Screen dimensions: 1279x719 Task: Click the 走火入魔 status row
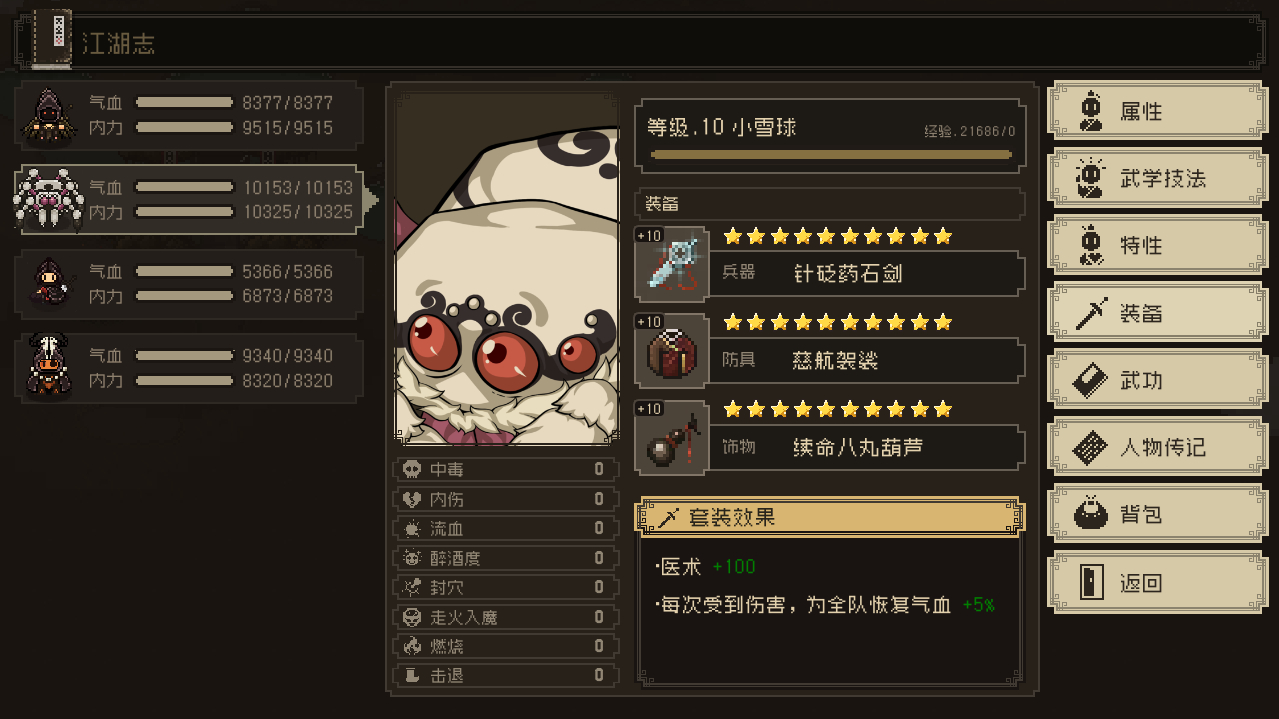(506, 617)
